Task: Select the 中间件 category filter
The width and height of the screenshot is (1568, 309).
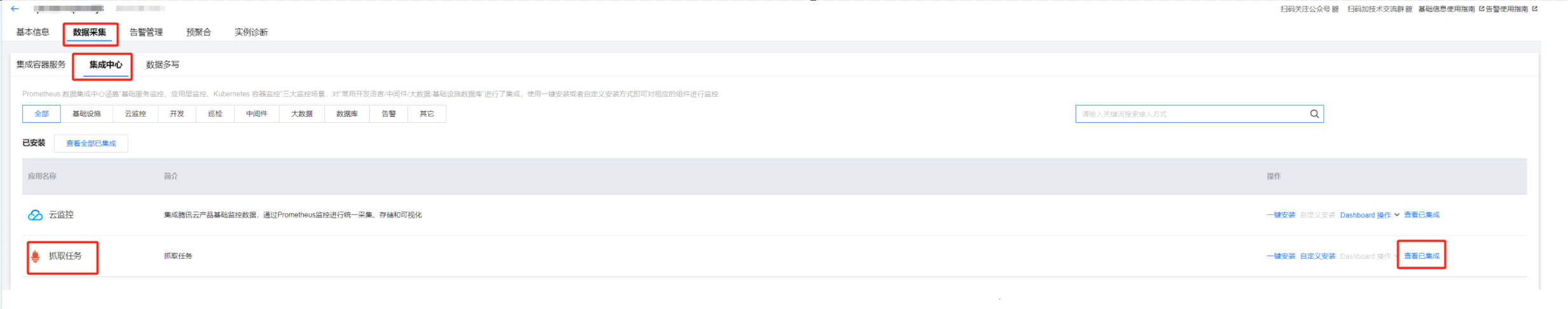Action: (x=257, y=114)
